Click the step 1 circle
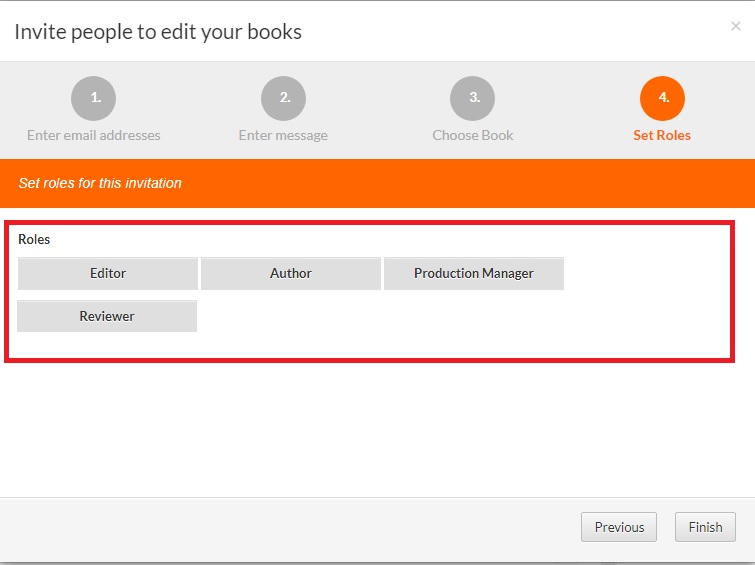755x565 pixels. [93, 98]
